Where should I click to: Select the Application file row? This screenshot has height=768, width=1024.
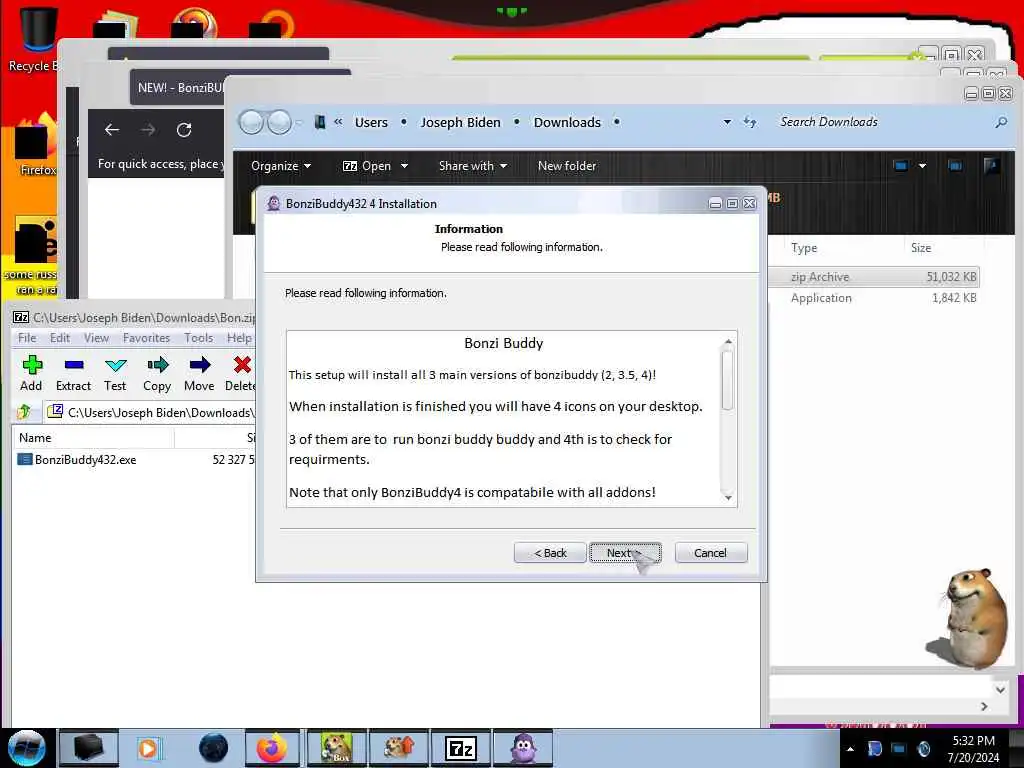(x=875, y=298)
